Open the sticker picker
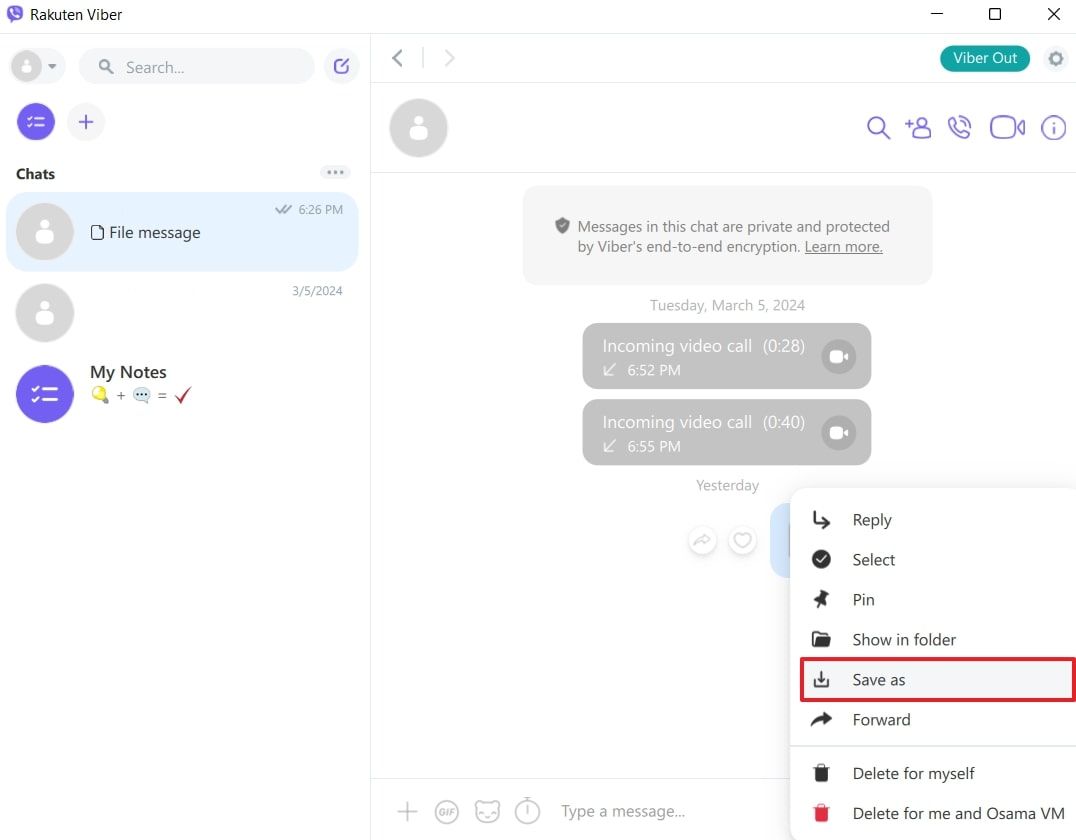This screenshot has width=1076, height=840. tap(487, 812)
